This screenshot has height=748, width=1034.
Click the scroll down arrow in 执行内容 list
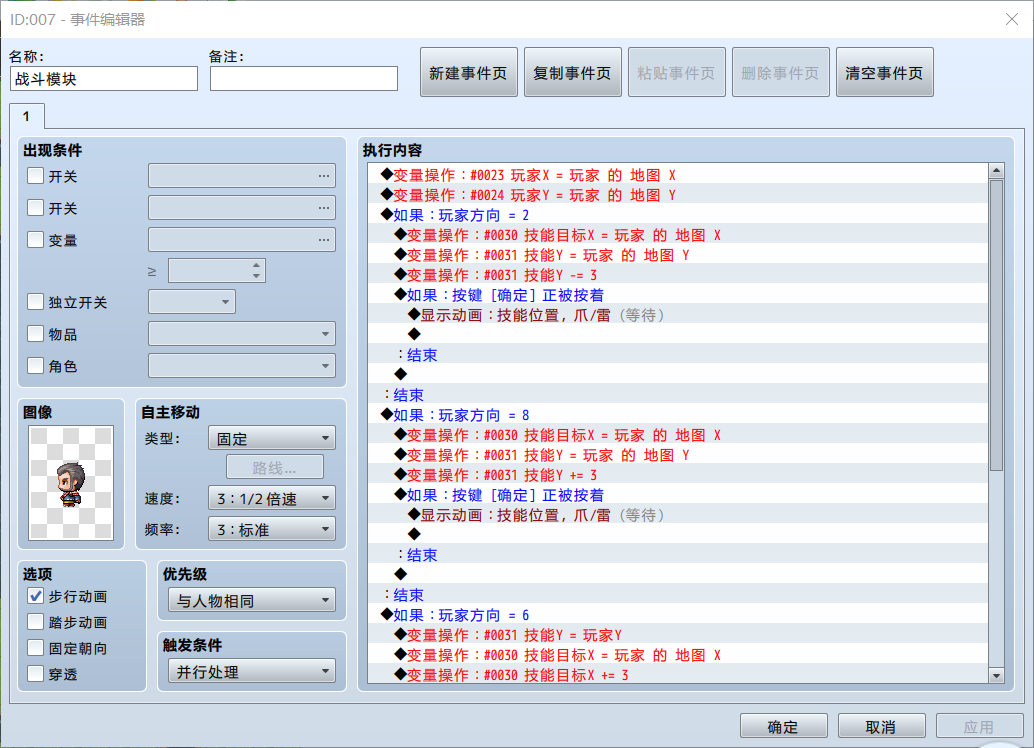pyautogui.click(x=996, y=675)
